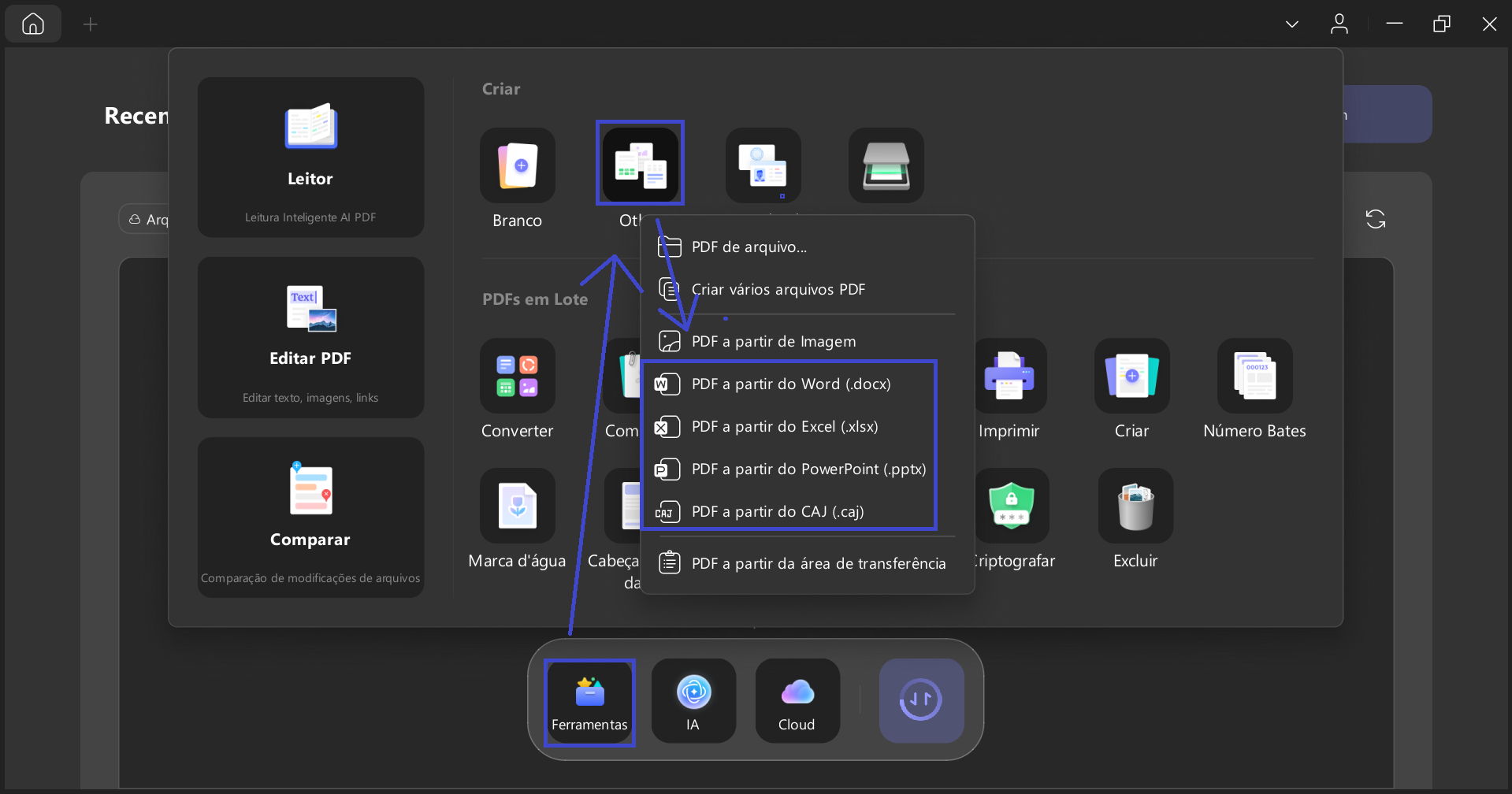Choose PDF a partir do PowerPoint (.pptx)
The height and width of the screenshot is (794, 1512).
point(808,469)
